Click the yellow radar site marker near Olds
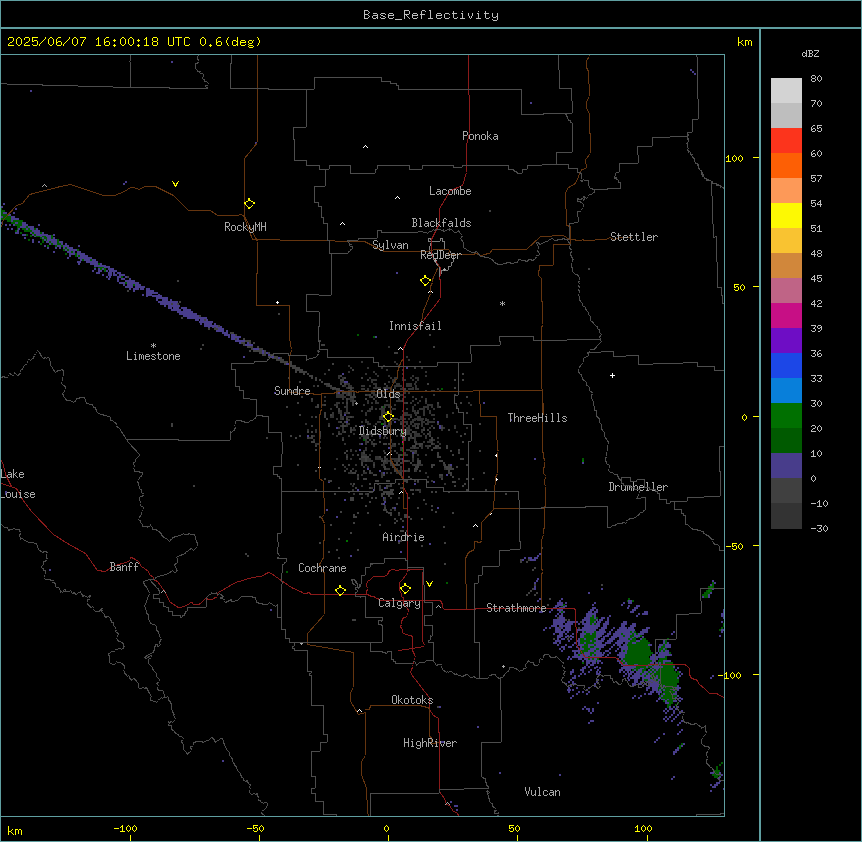Screen dimensions: 862x842 point(388,417)
